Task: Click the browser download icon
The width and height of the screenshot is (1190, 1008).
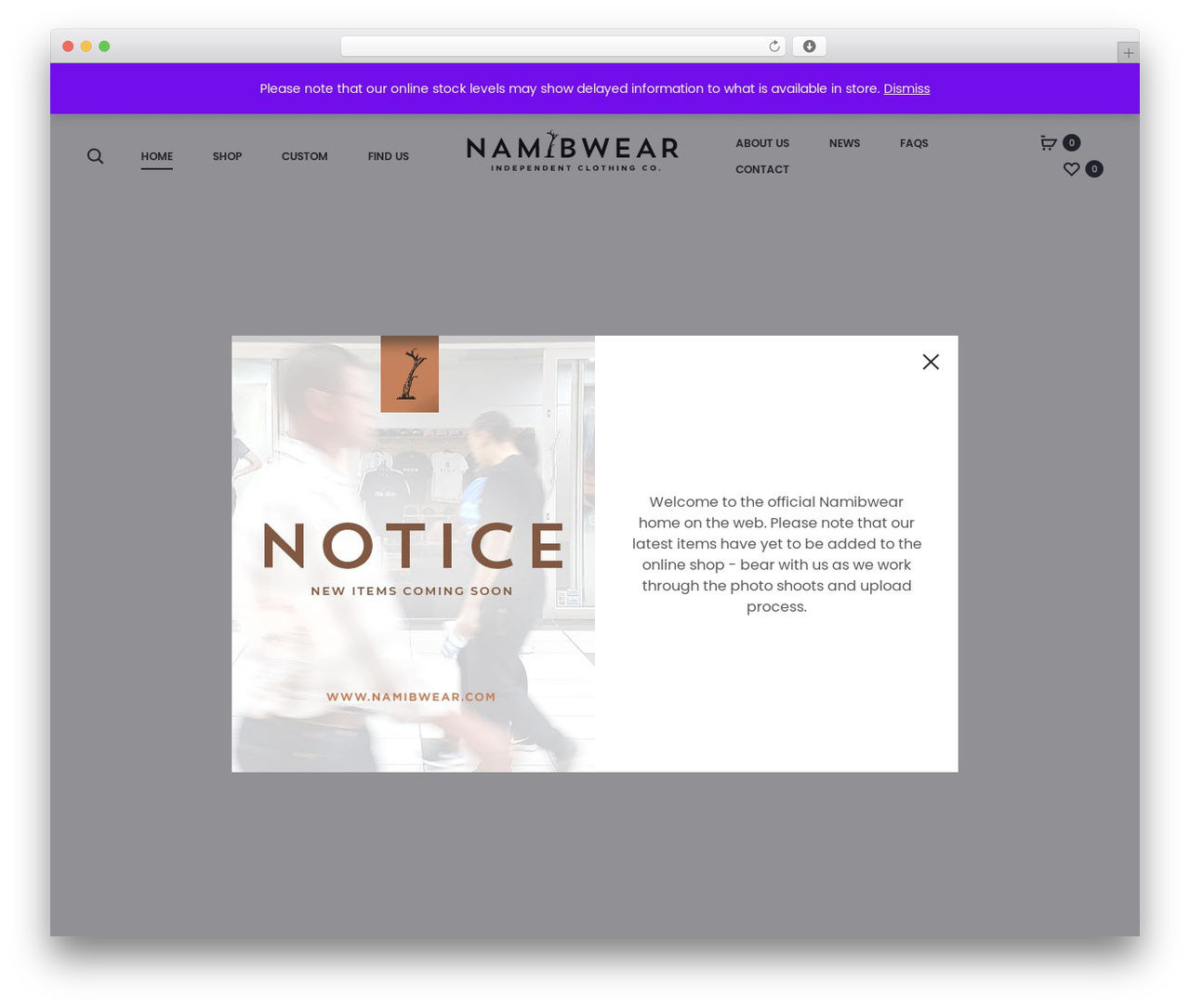Action: coord(809,46)
